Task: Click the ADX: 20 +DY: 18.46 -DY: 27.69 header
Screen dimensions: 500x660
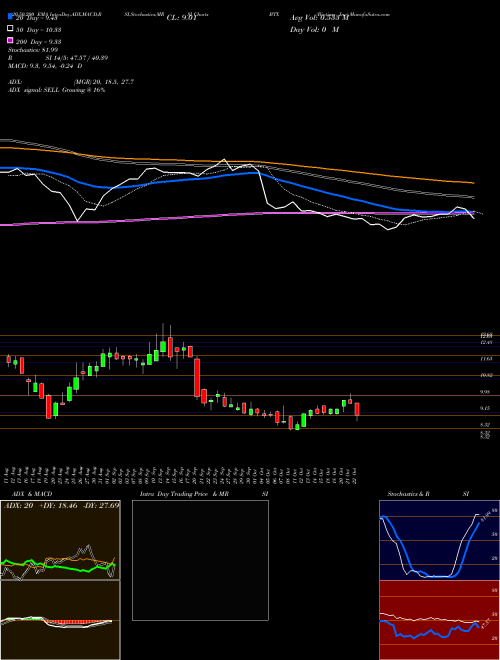Action: (x=61, y=505)
